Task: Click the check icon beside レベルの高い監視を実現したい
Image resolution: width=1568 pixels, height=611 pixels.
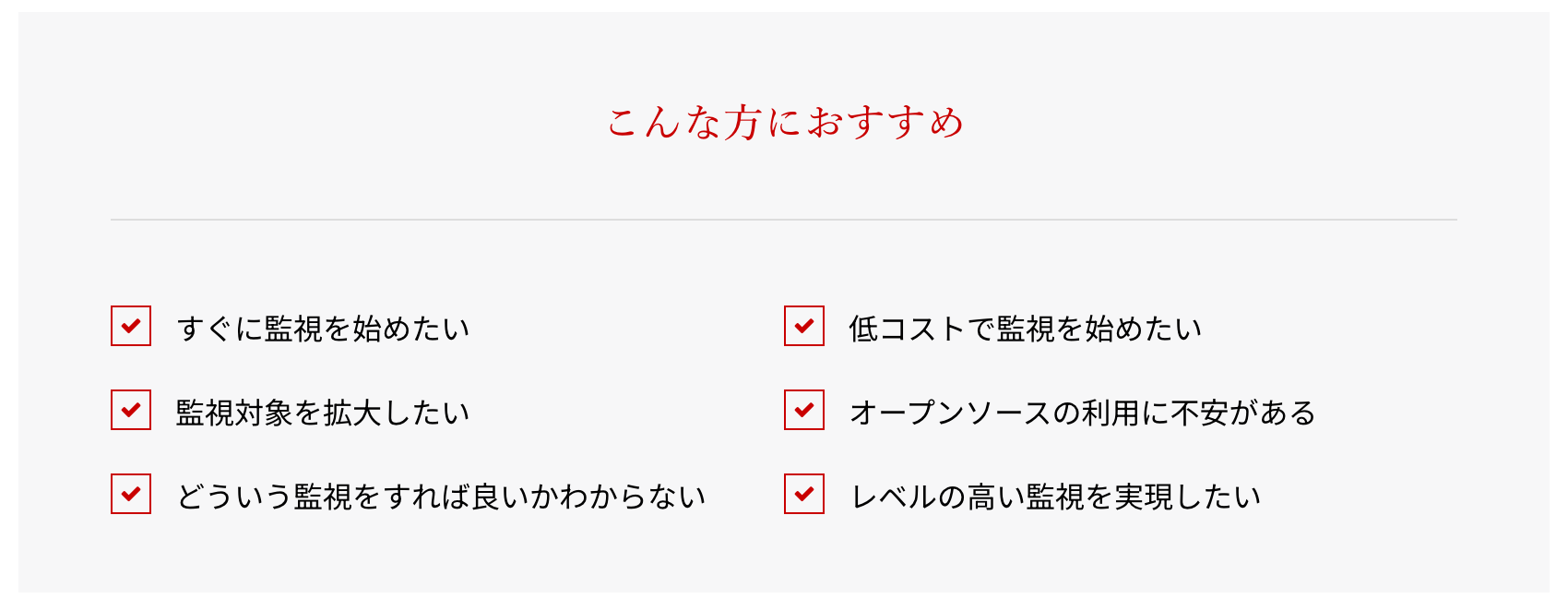Action: tap(804, 494)
